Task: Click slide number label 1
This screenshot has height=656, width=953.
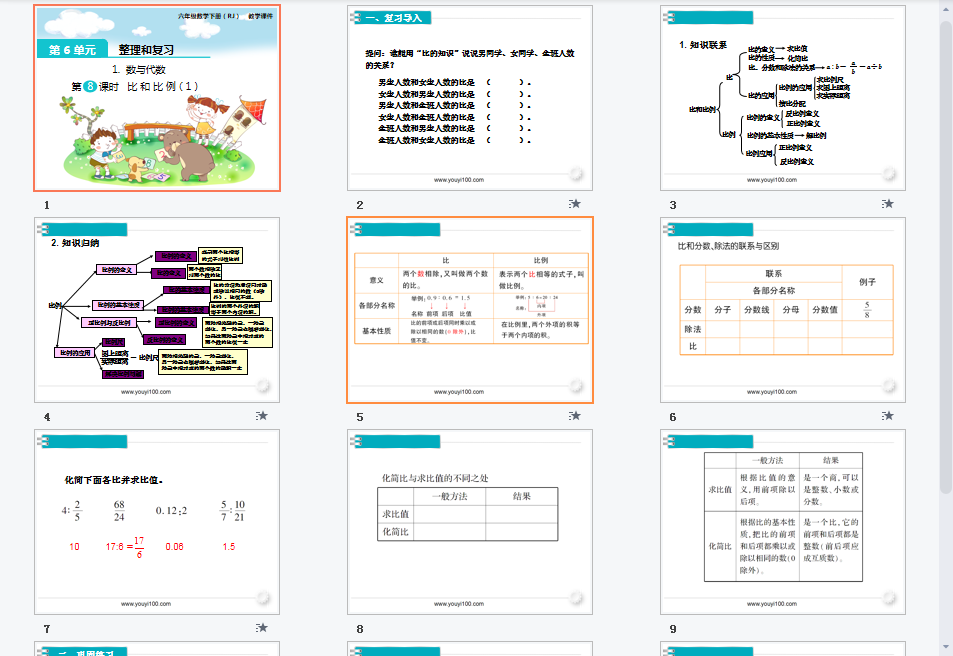Action: point(47,205)
